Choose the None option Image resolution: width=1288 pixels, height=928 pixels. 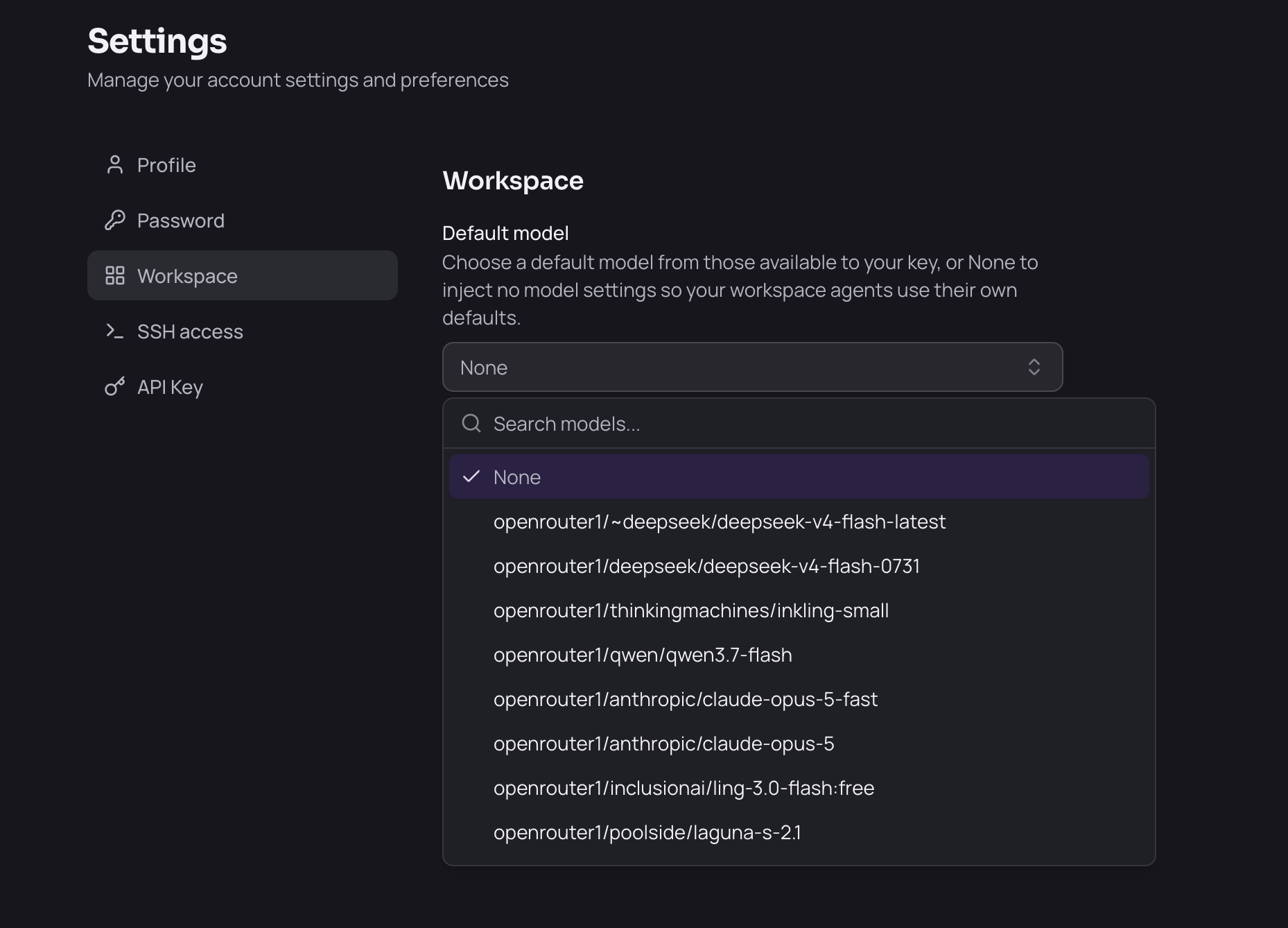[x=799, y=476]
